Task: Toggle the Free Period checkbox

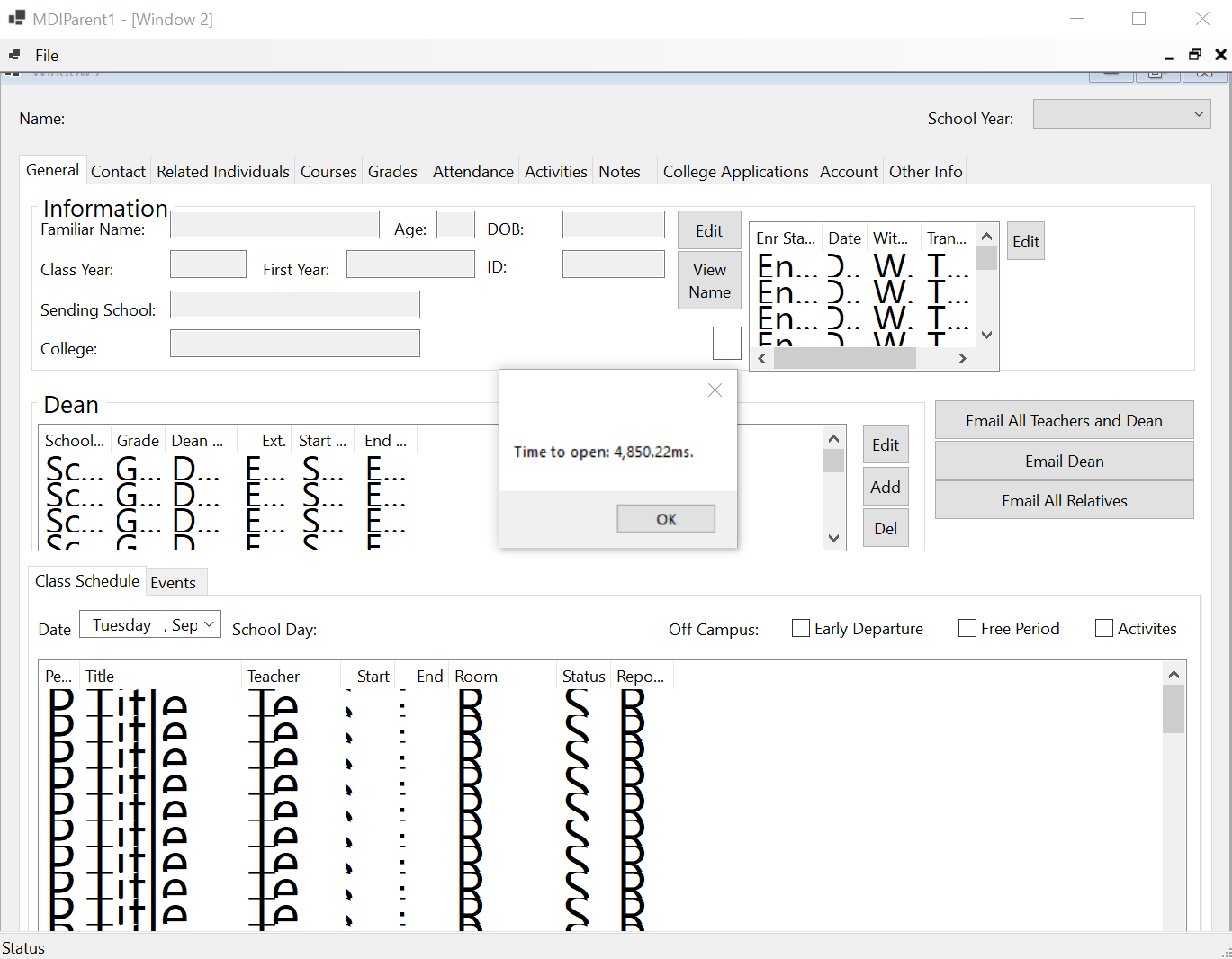Action: (x=967, y=628)
